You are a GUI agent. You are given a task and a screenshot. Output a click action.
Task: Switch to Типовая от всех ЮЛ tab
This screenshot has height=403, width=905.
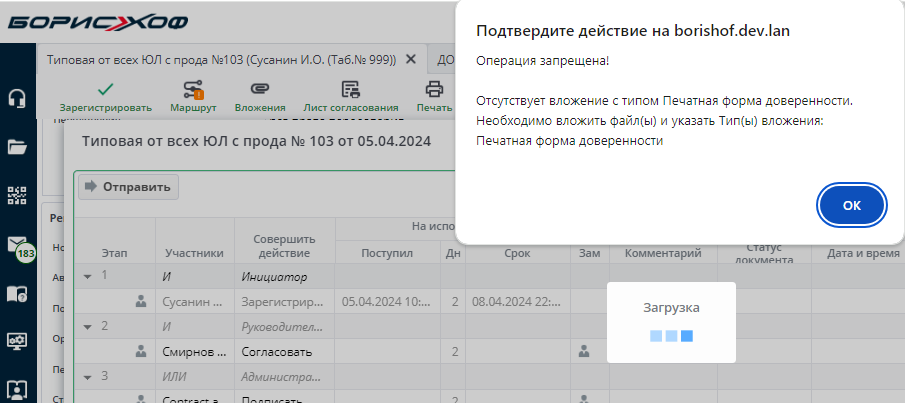pyautogui.click(x=222, y=59)
